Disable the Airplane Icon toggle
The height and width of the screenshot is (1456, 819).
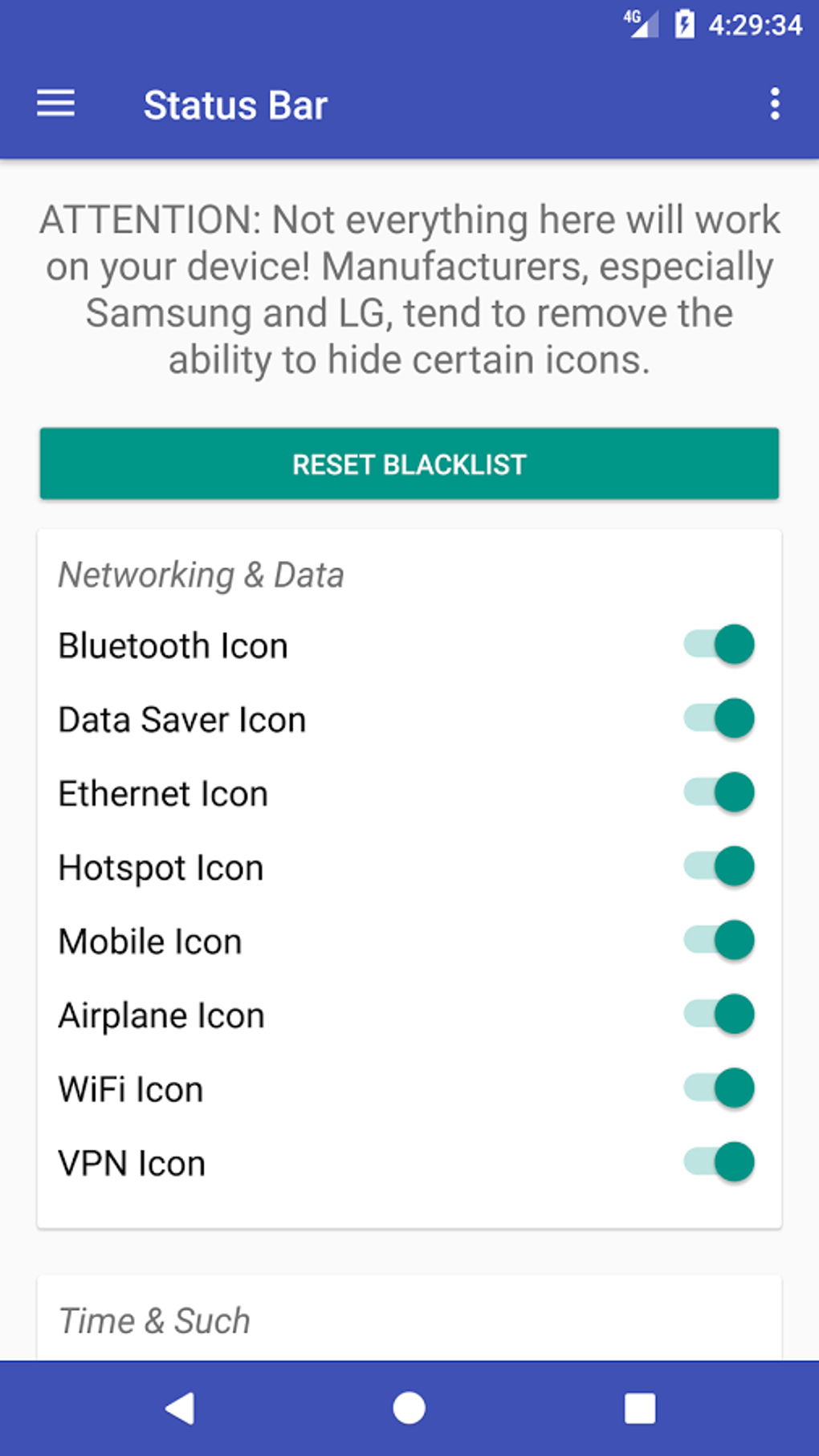pyautogui.click(x=719, y=1014)
